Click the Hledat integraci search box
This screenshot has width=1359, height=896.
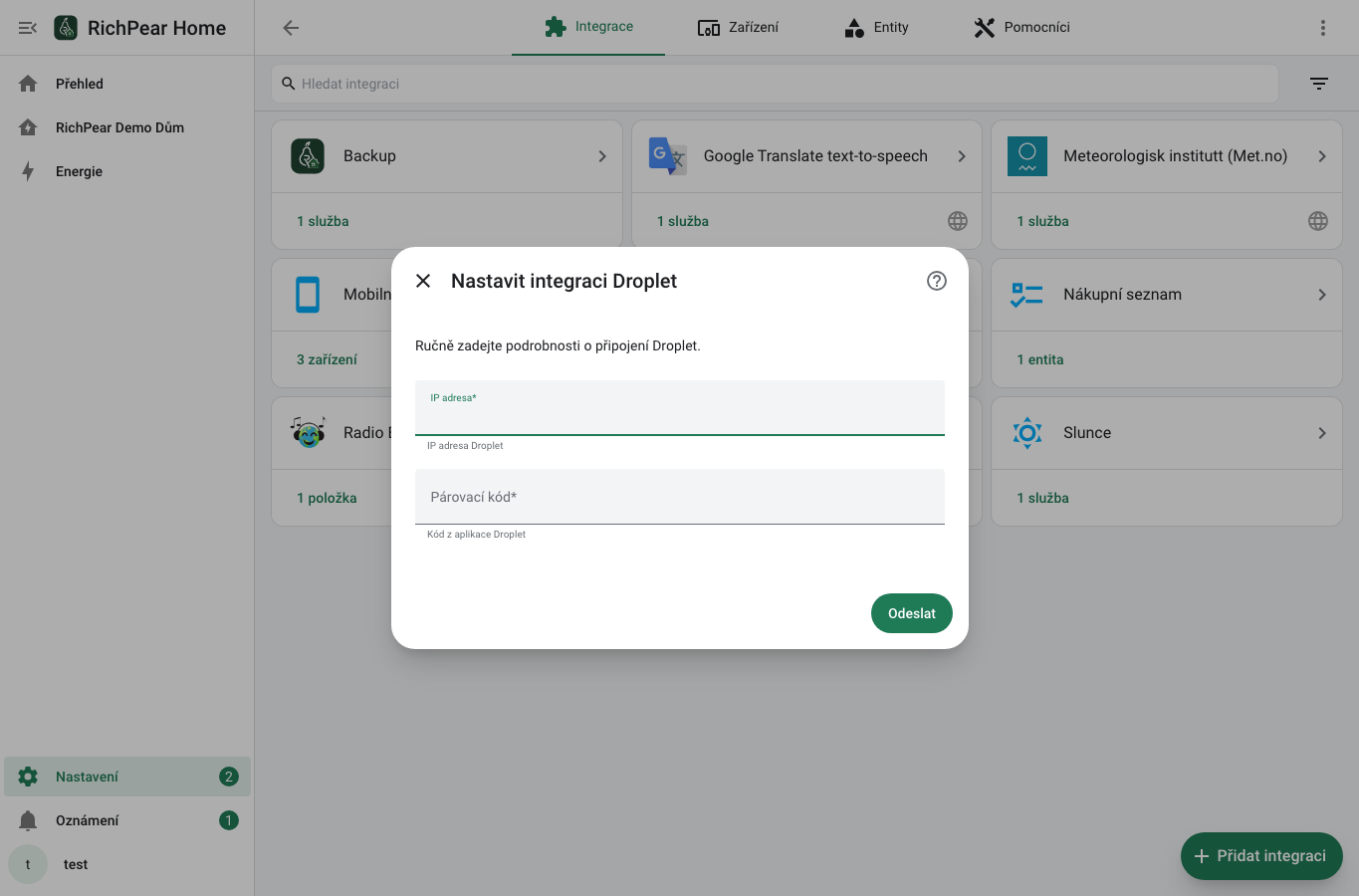click(775, 84)
